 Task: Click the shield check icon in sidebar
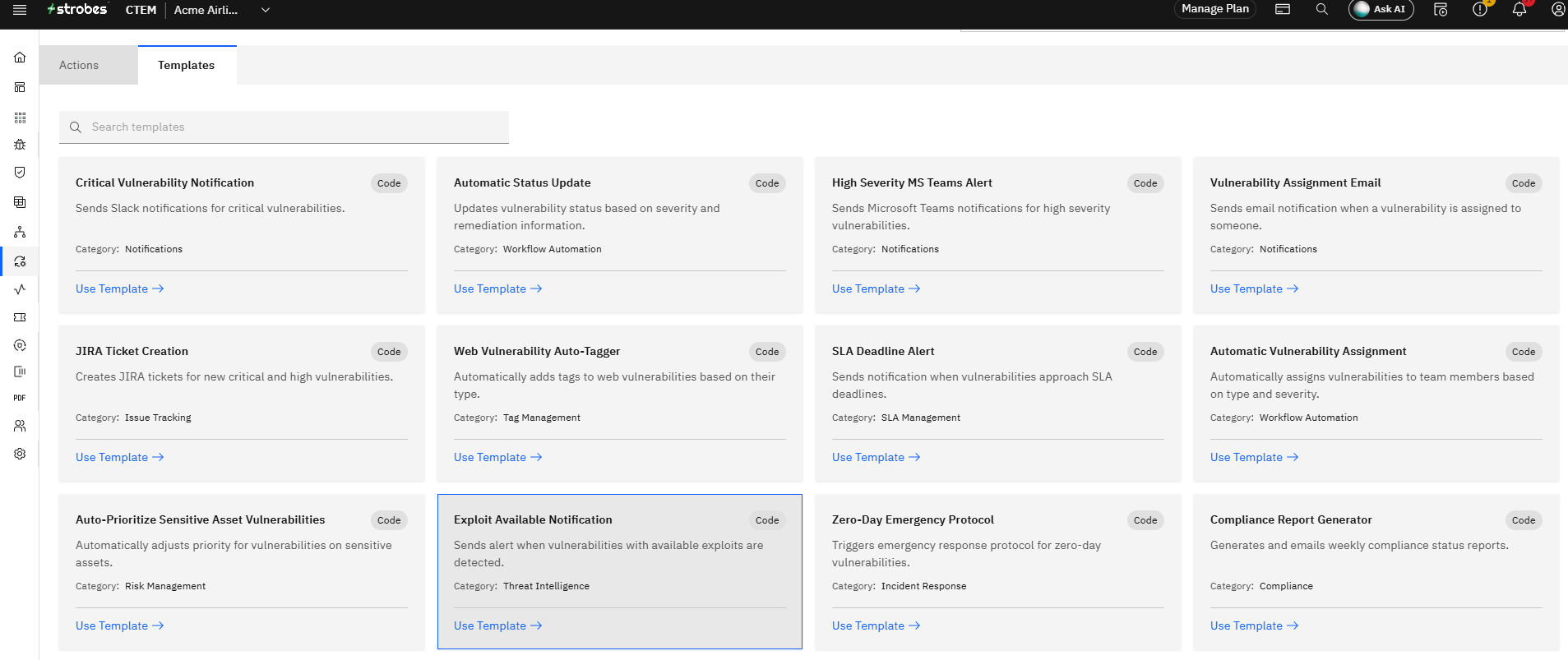tap(20, 173)
